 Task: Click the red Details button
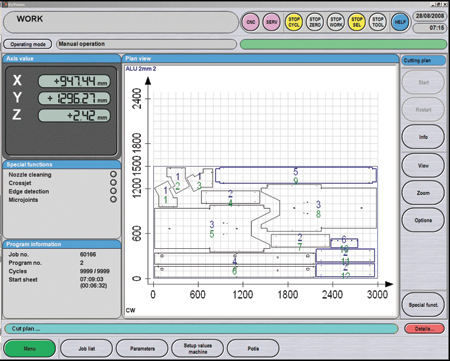pyautogui.click(x=424, y=329)
